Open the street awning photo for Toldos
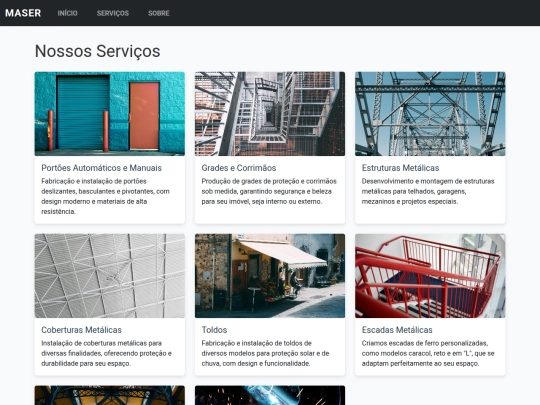This screenshot has width=540, height=405. 270,276
